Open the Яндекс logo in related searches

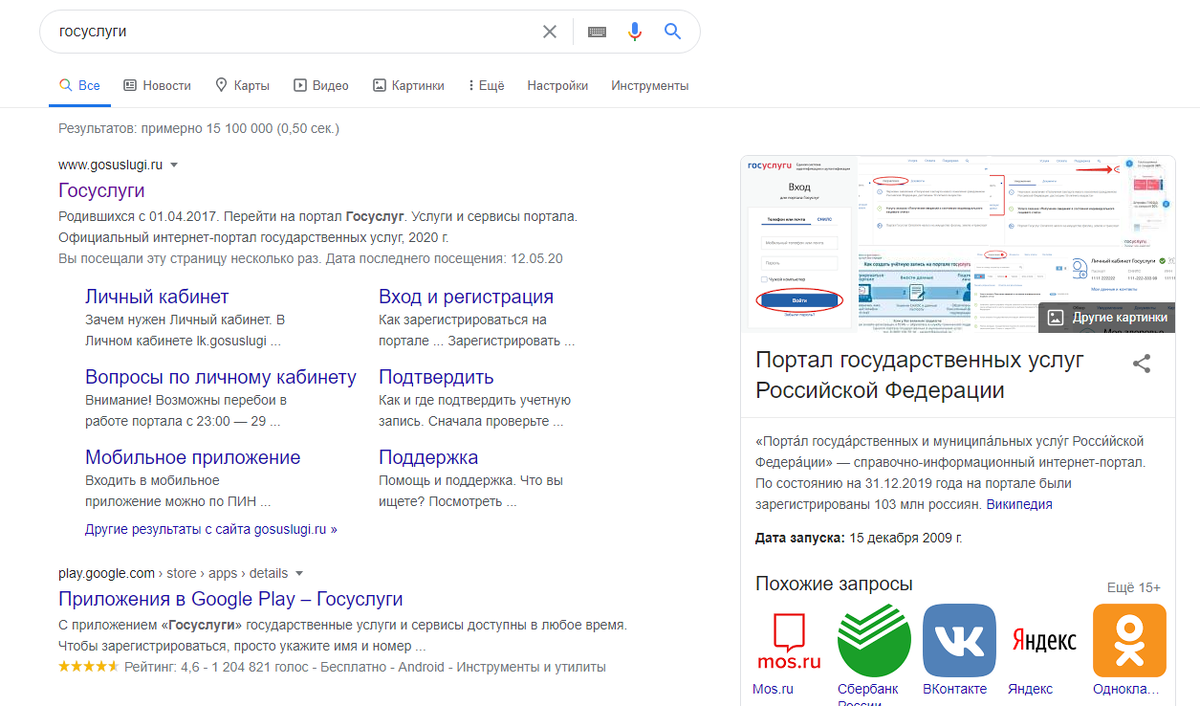[x=1044, y=640]
